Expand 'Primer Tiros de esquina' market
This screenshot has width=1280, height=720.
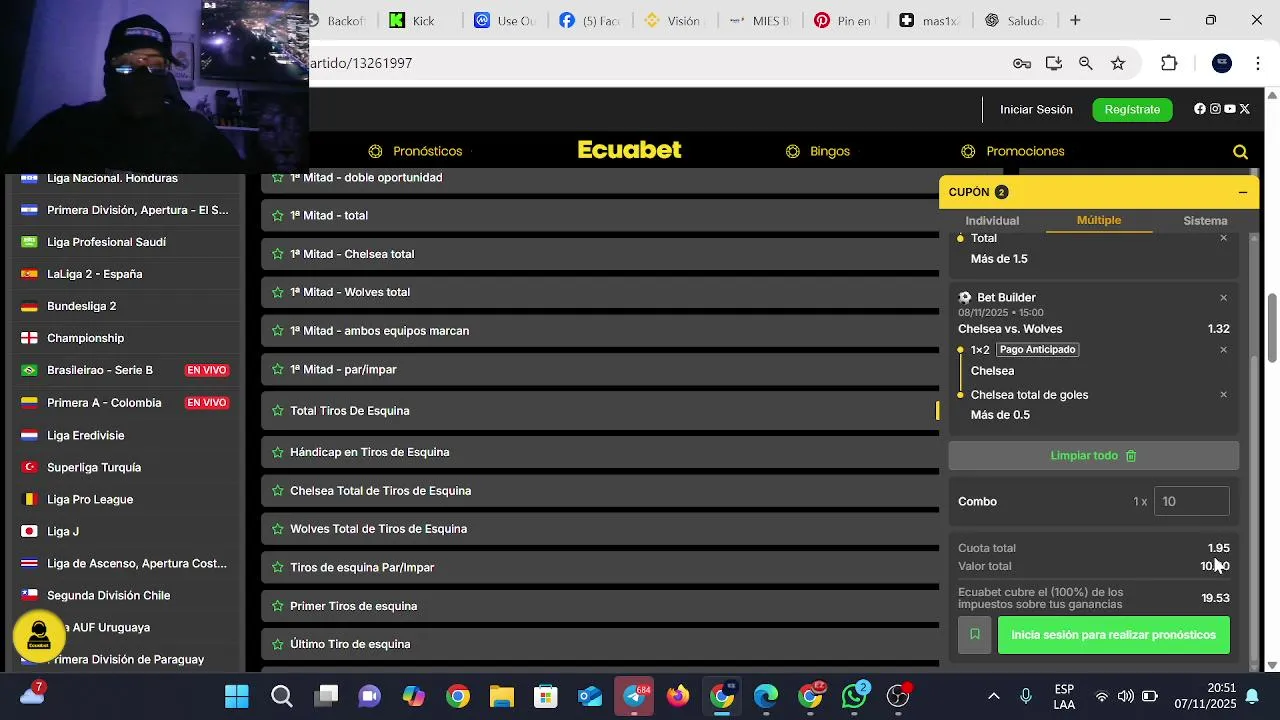[600, 606]
